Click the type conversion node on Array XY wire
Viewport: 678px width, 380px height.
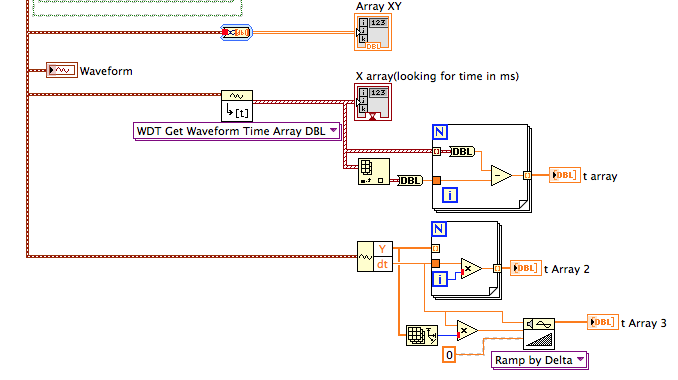pyautogui.click(x=237, y=32)
